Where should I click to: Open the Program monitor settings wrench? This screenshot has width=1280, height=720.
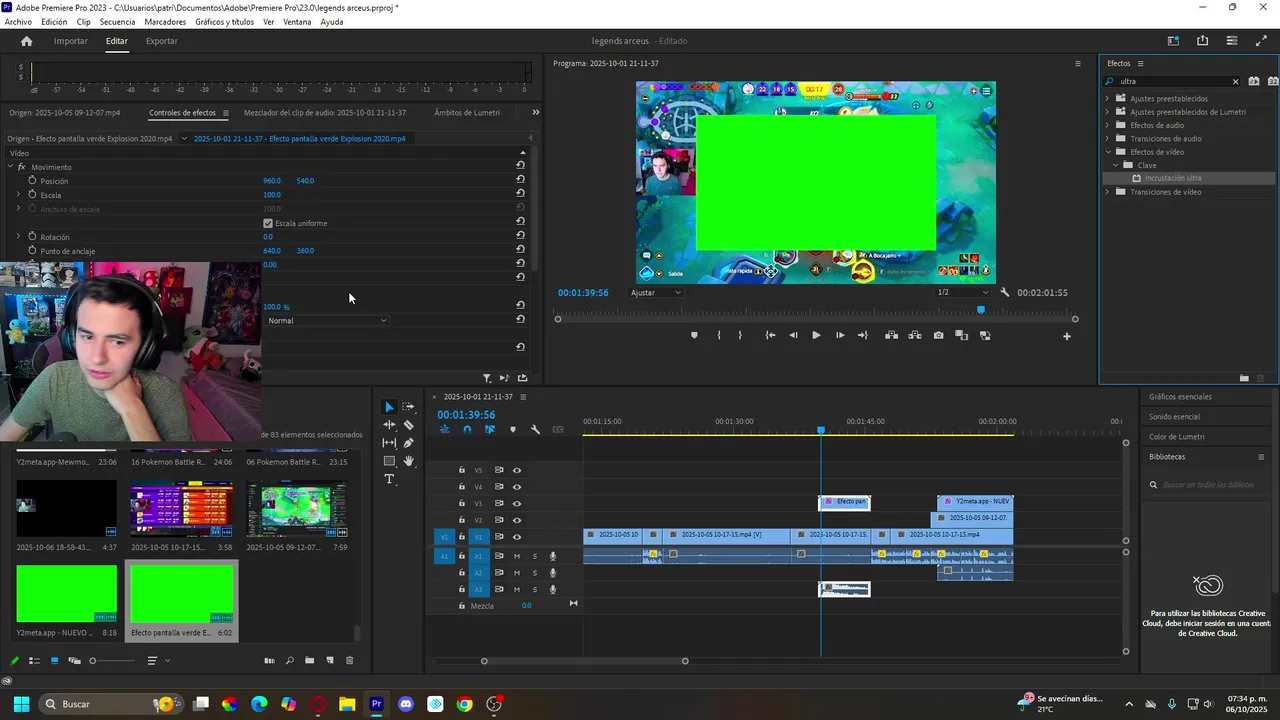click(1004, 293)
